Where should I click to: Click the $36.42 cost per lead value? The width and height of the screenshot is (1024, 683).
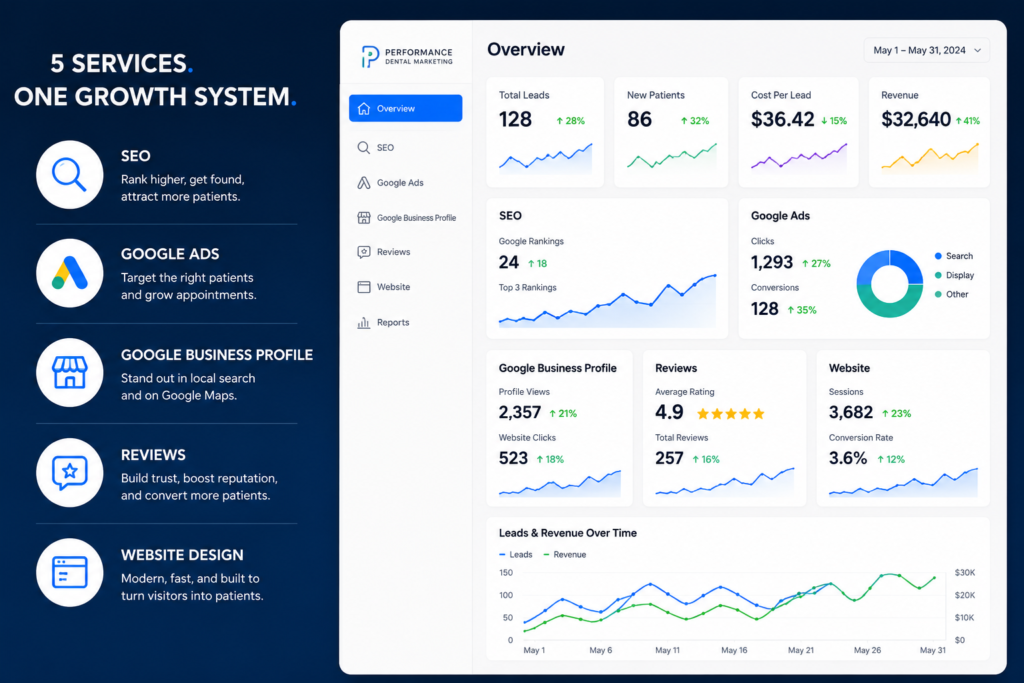tap(782, 119)
